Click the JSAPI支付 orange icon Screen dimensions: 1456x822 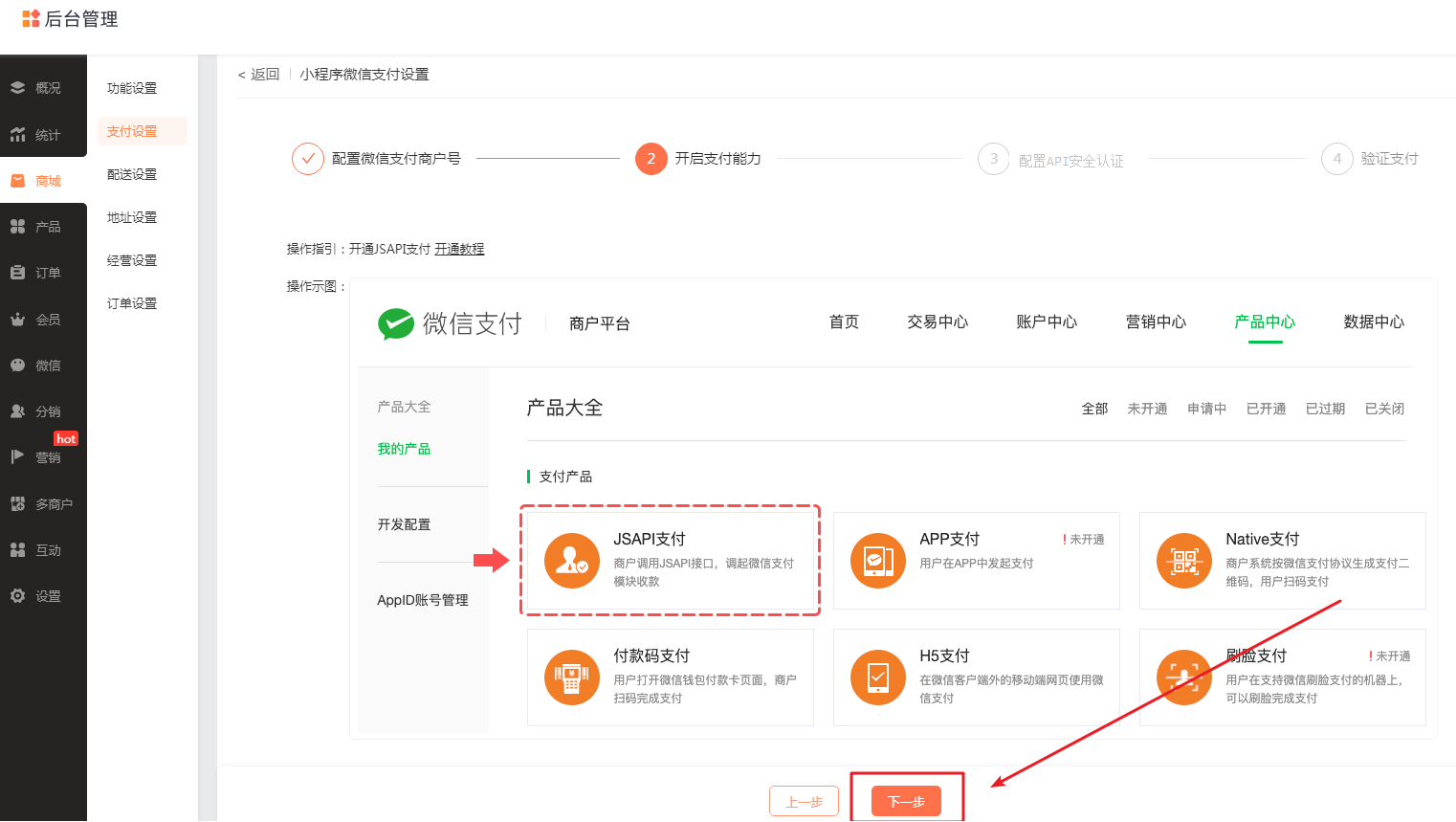click(572, 561)
